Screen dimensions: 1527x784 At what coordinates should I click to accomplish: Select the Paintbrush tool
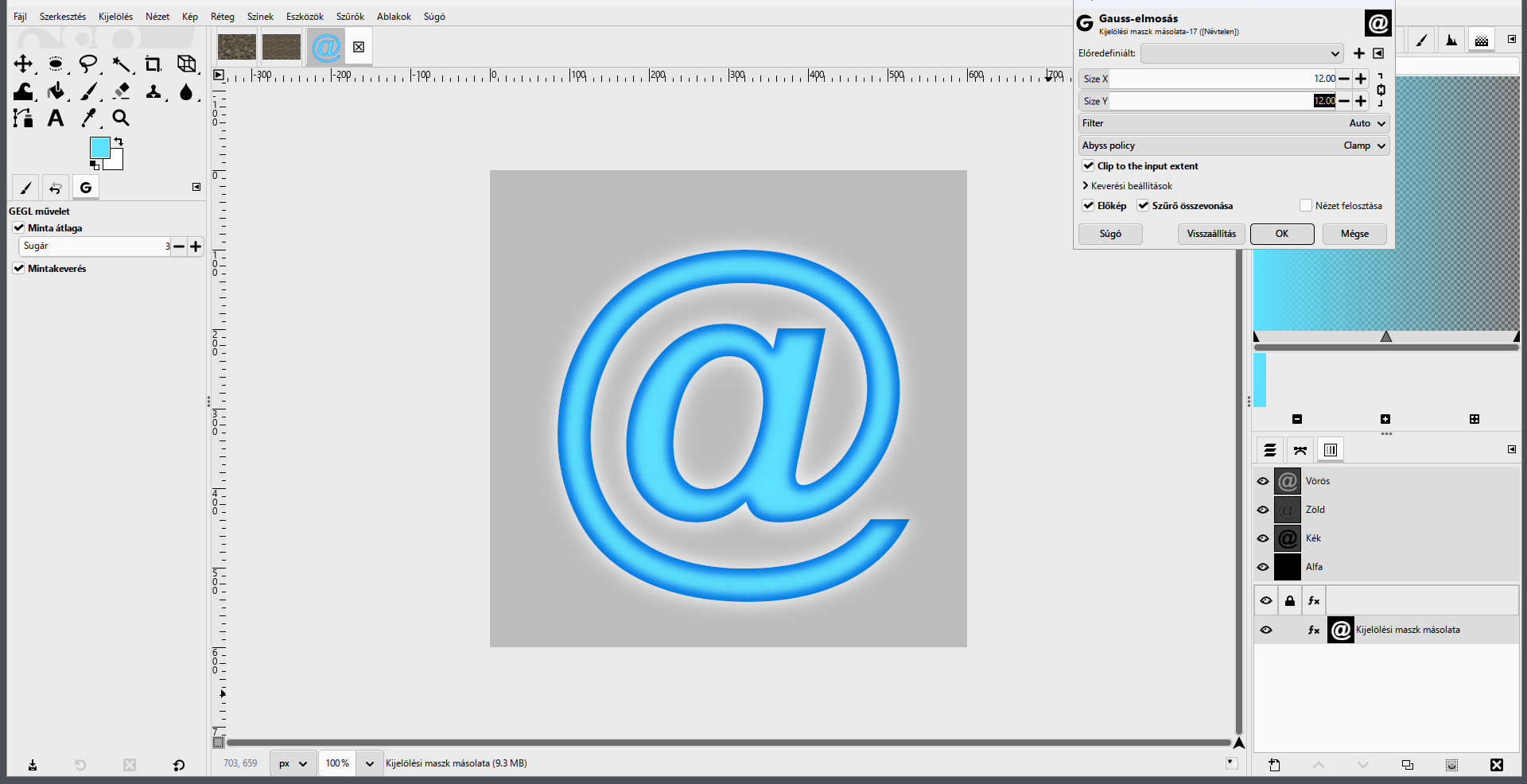click(x=88, y=91)
